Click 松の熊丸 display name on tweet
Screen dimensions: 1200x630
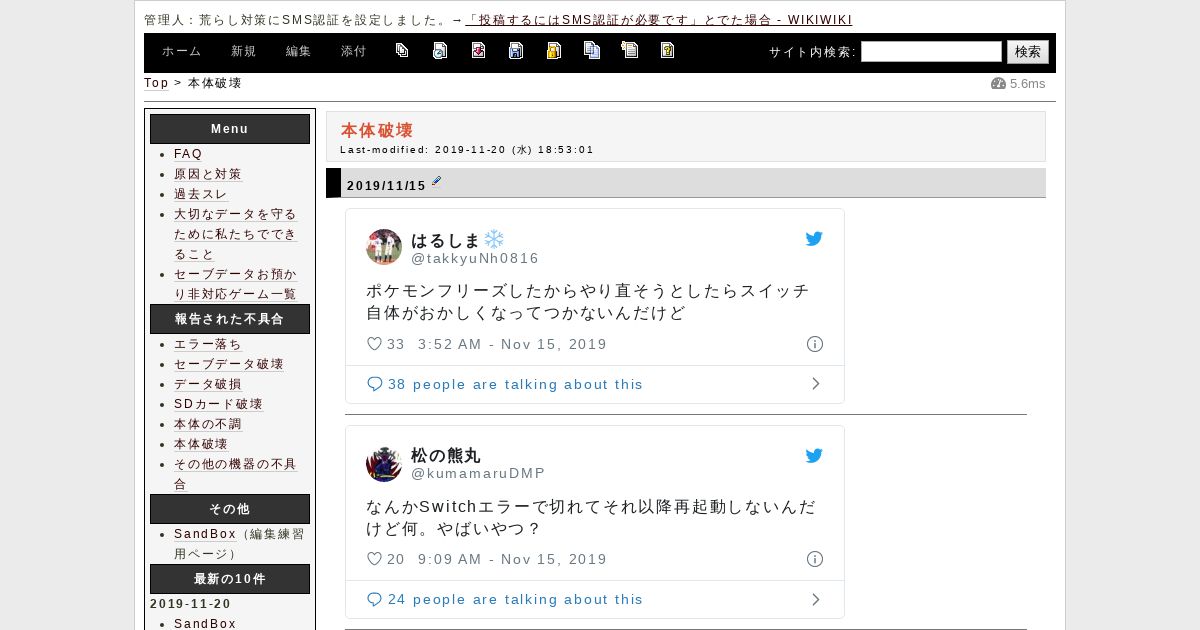tap(446, 456)
